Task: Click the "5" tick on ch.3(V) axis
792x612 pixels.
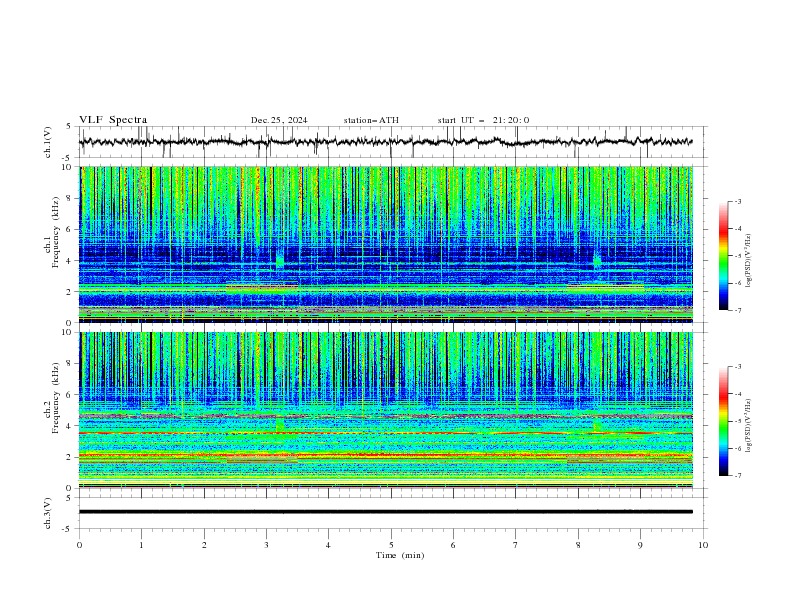Action: 69,498
